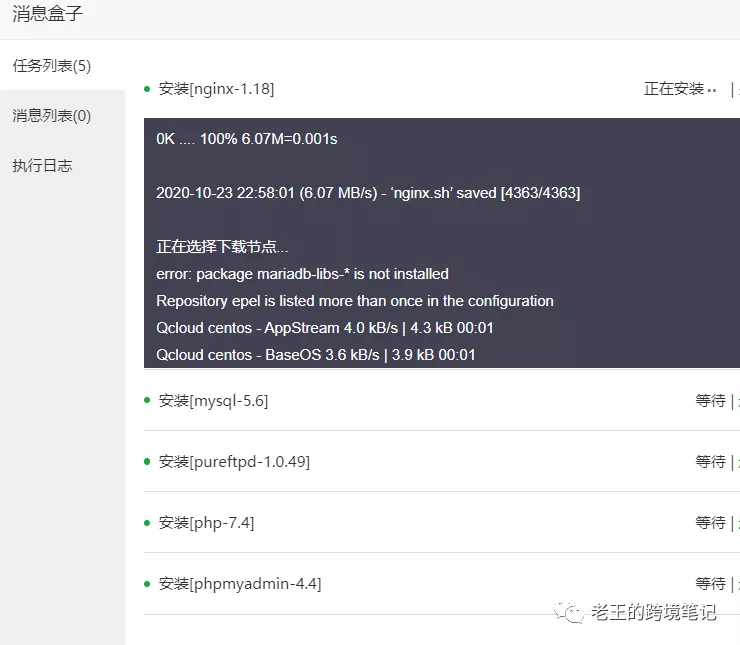Click the green dot beside nginx-1.18 task

[148, 89]
